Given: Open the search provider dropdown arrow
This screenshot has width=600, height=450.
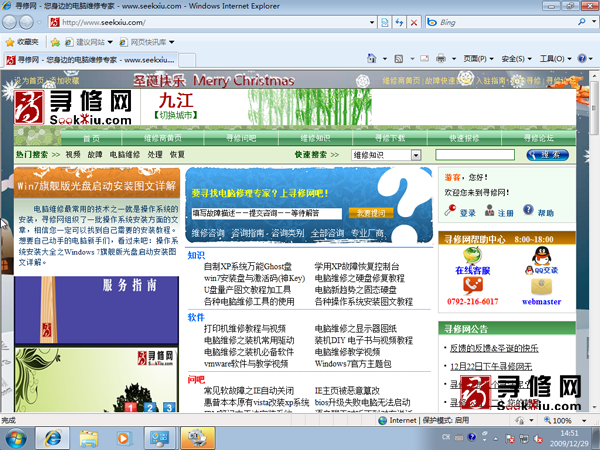Looking at the screenshot, I should coord(594,22).
